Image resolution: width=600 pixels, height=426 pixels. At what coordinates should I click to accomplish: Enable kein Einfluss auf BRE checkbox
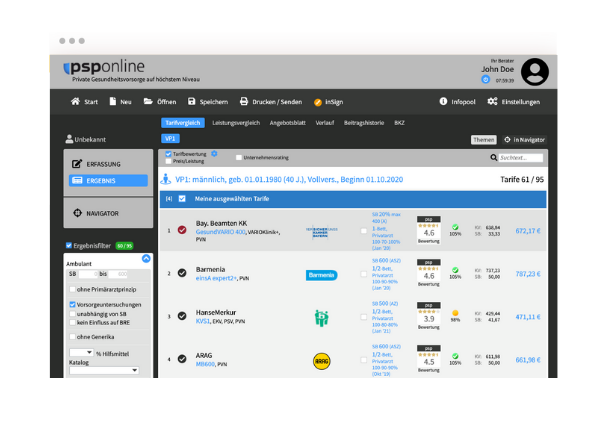pyautogui.click(x=72, y=323)
